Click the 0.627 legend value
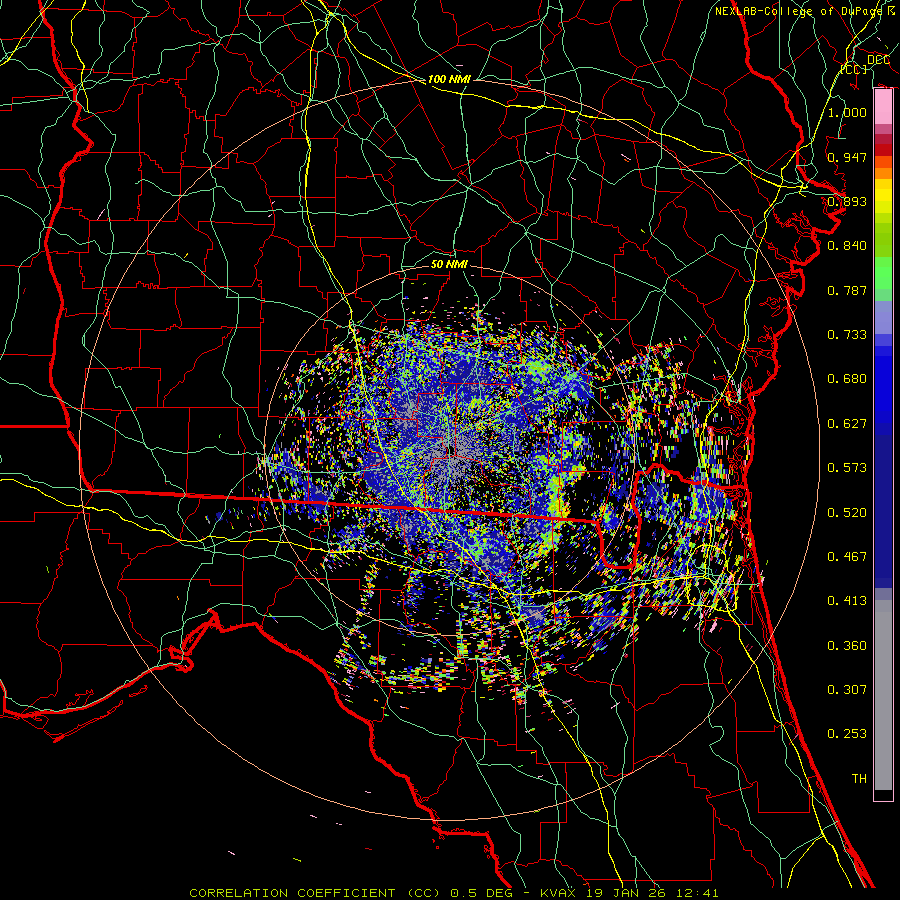Image resolution: width=900 pixels, height=900 pixels. tap(847, 424)
